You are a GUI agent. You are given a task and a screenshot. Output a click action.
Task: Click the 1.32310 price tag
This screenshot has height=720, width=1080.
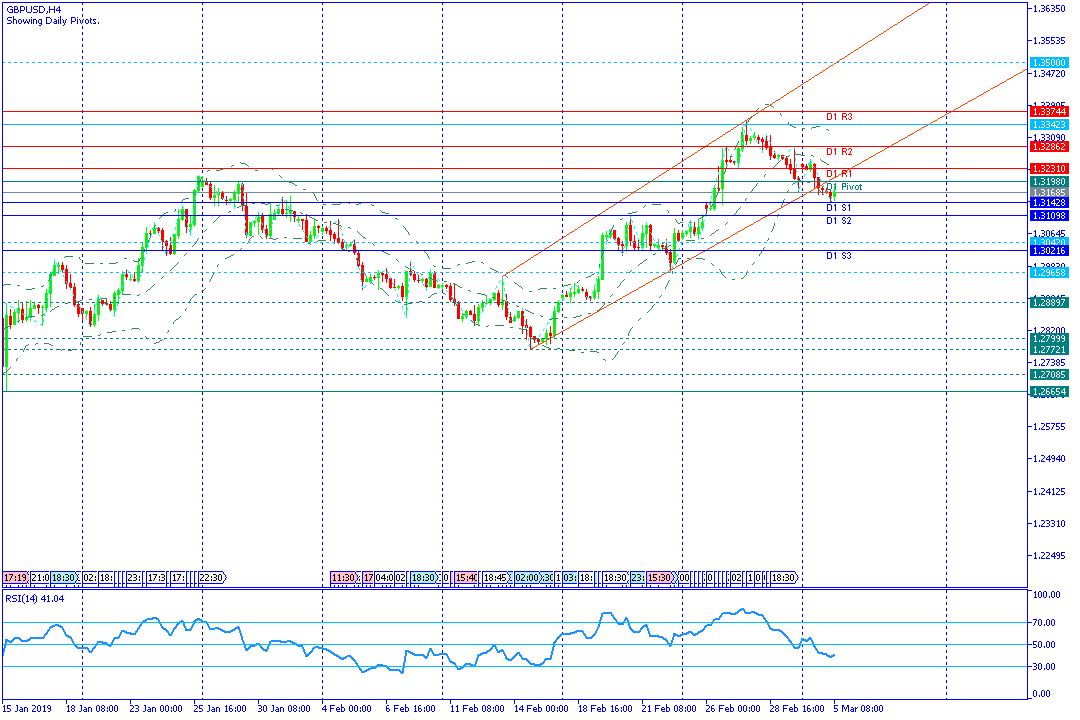(x=1049, y=169)
